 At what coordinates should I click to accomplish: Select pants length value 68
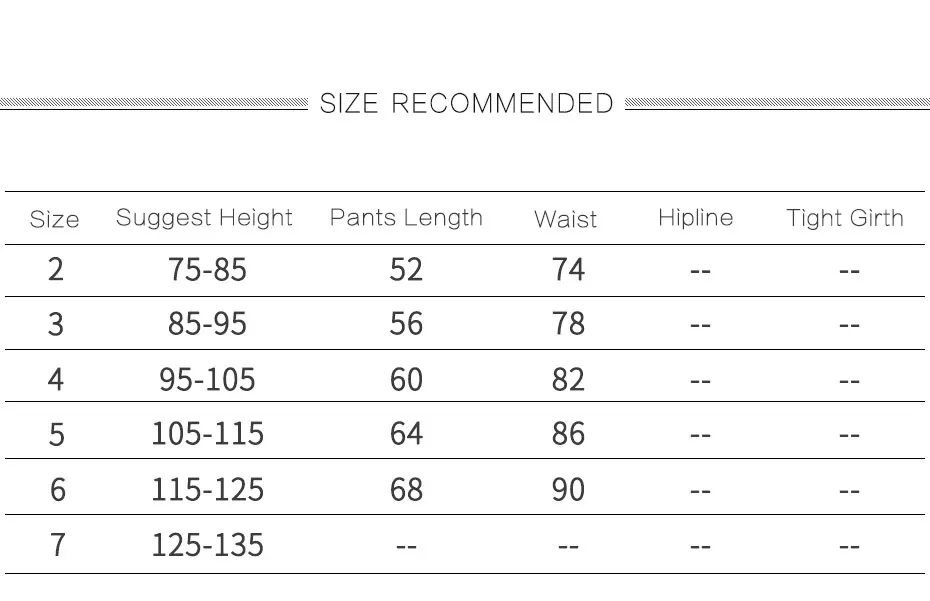tap(406, 490)
